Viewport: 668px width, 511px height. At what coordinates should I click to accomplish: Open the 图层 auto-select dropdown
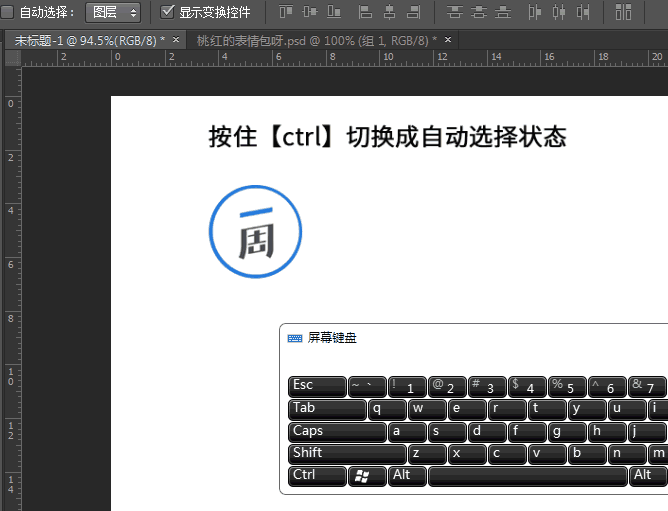pos(113,12)
